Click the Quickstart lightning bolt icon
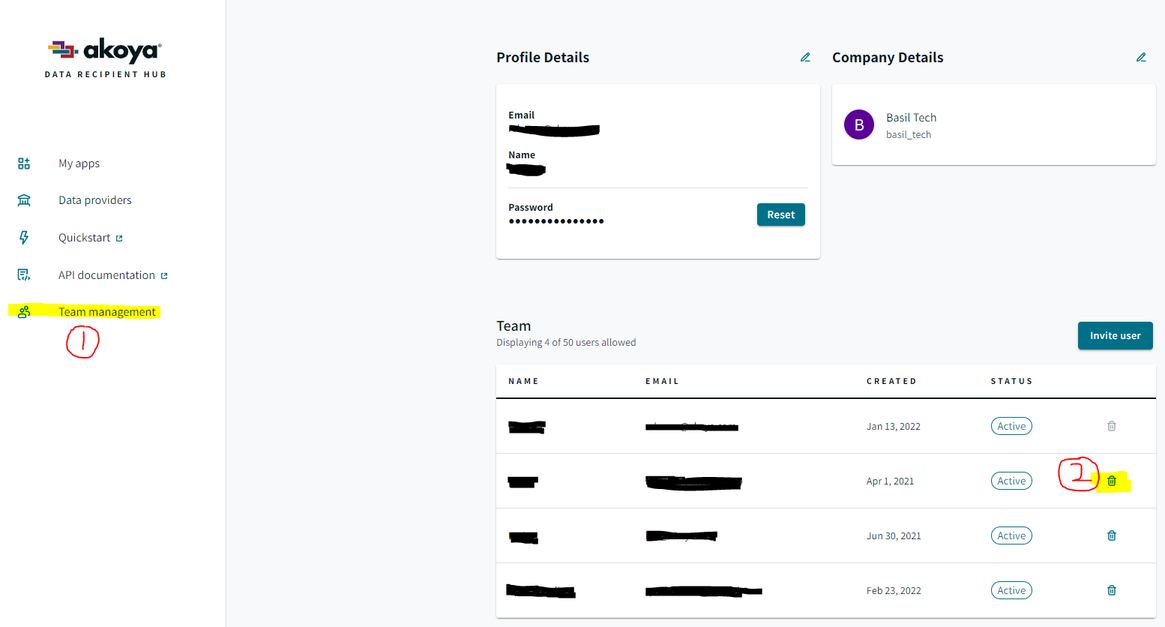The height and width of the screenshot is (627, 1165). pyautogui.click(x=24, y=238)
